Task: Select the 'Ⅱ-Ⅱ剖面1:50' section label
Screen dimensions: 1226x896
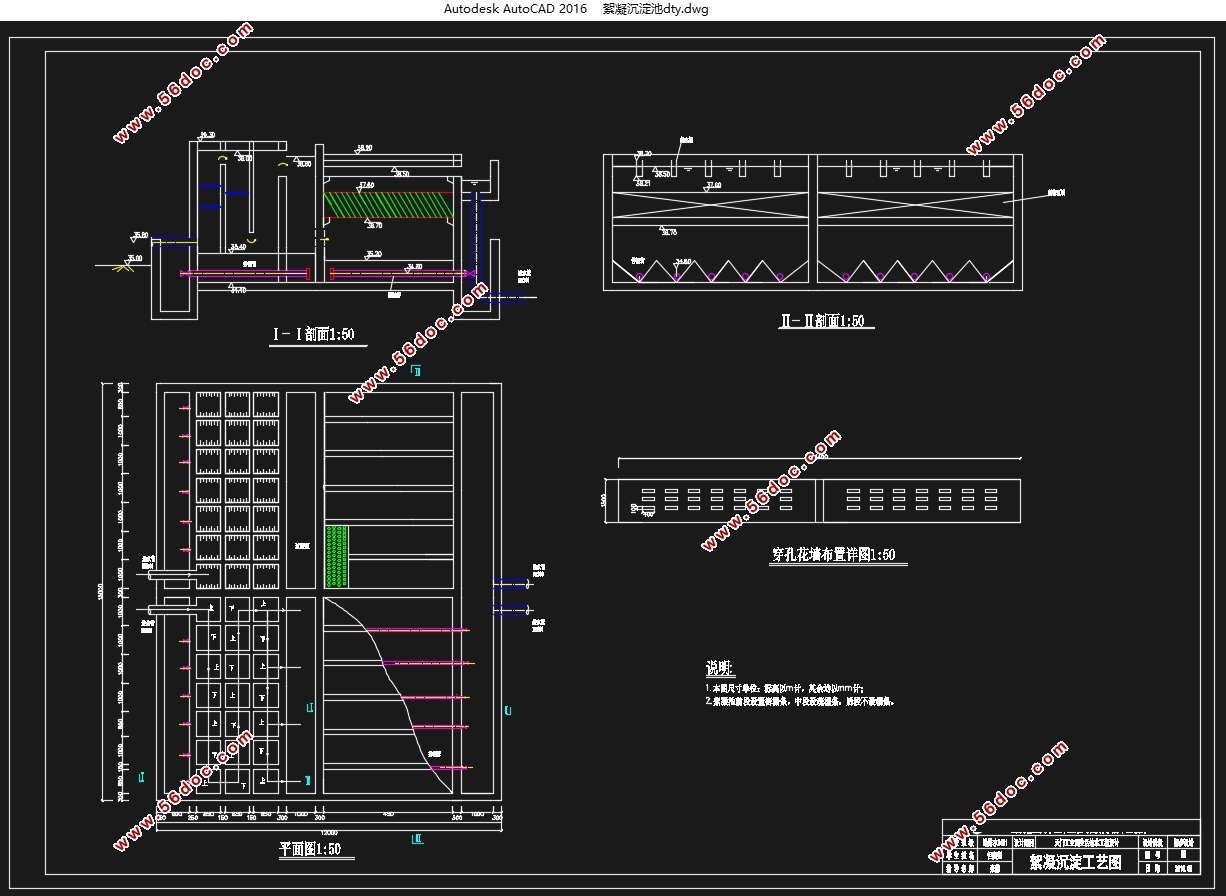Action: tap(821, 321)
